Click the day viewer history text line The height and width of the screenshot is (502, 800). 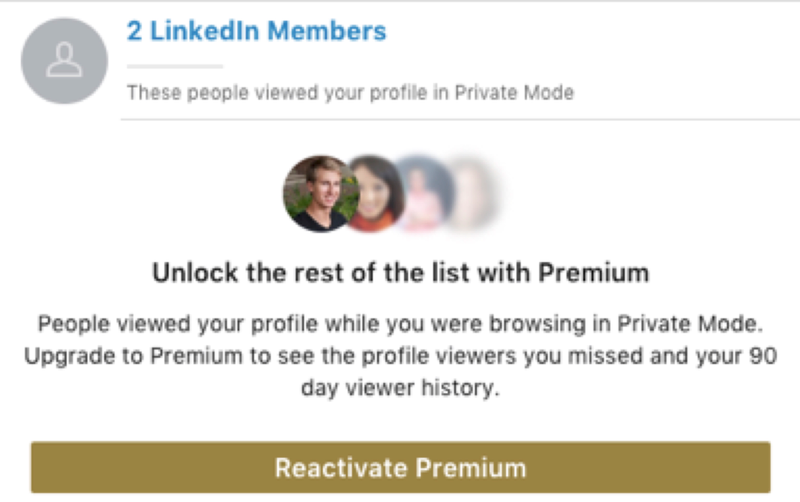point(401,388)
